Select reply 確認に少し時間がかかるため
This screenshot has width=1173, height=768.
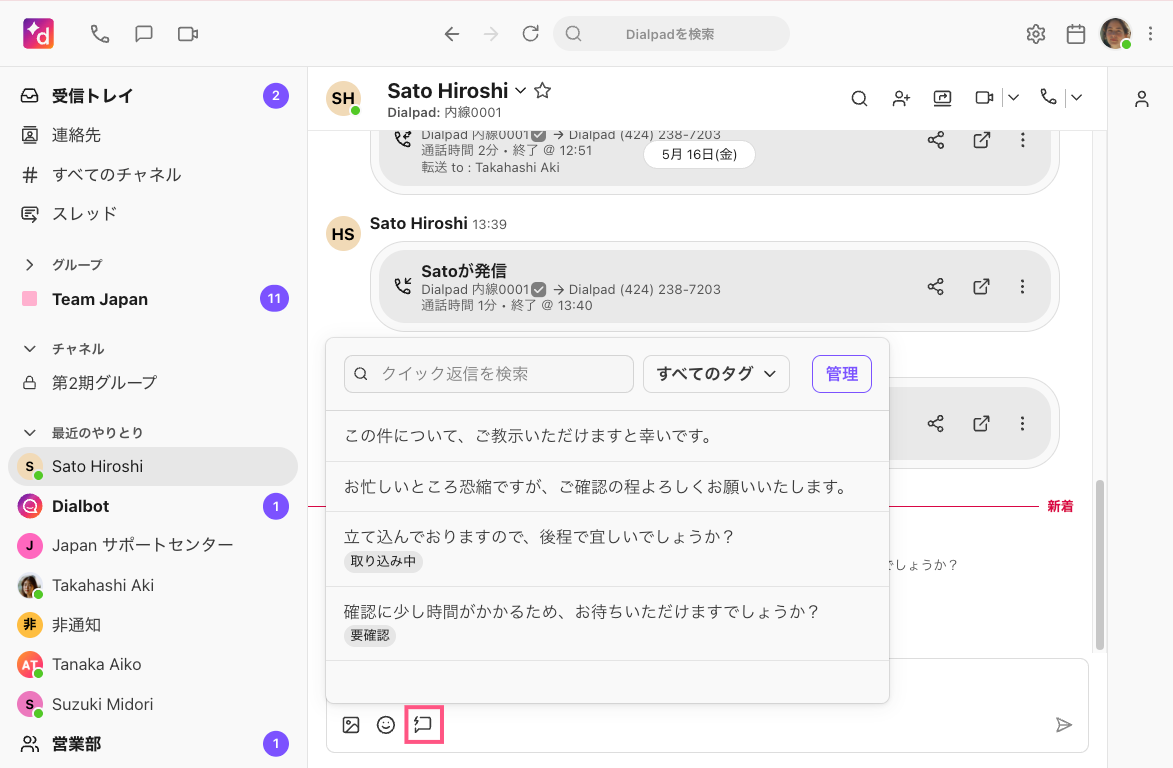607,624
